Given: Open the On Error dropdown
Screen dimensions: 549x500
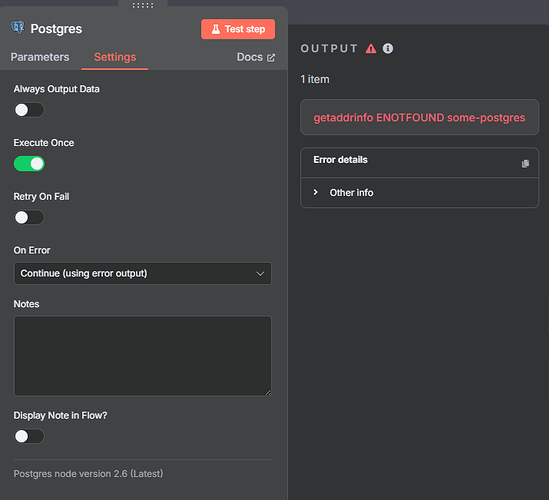Looking at the screenshot, I should click(143, 273).
